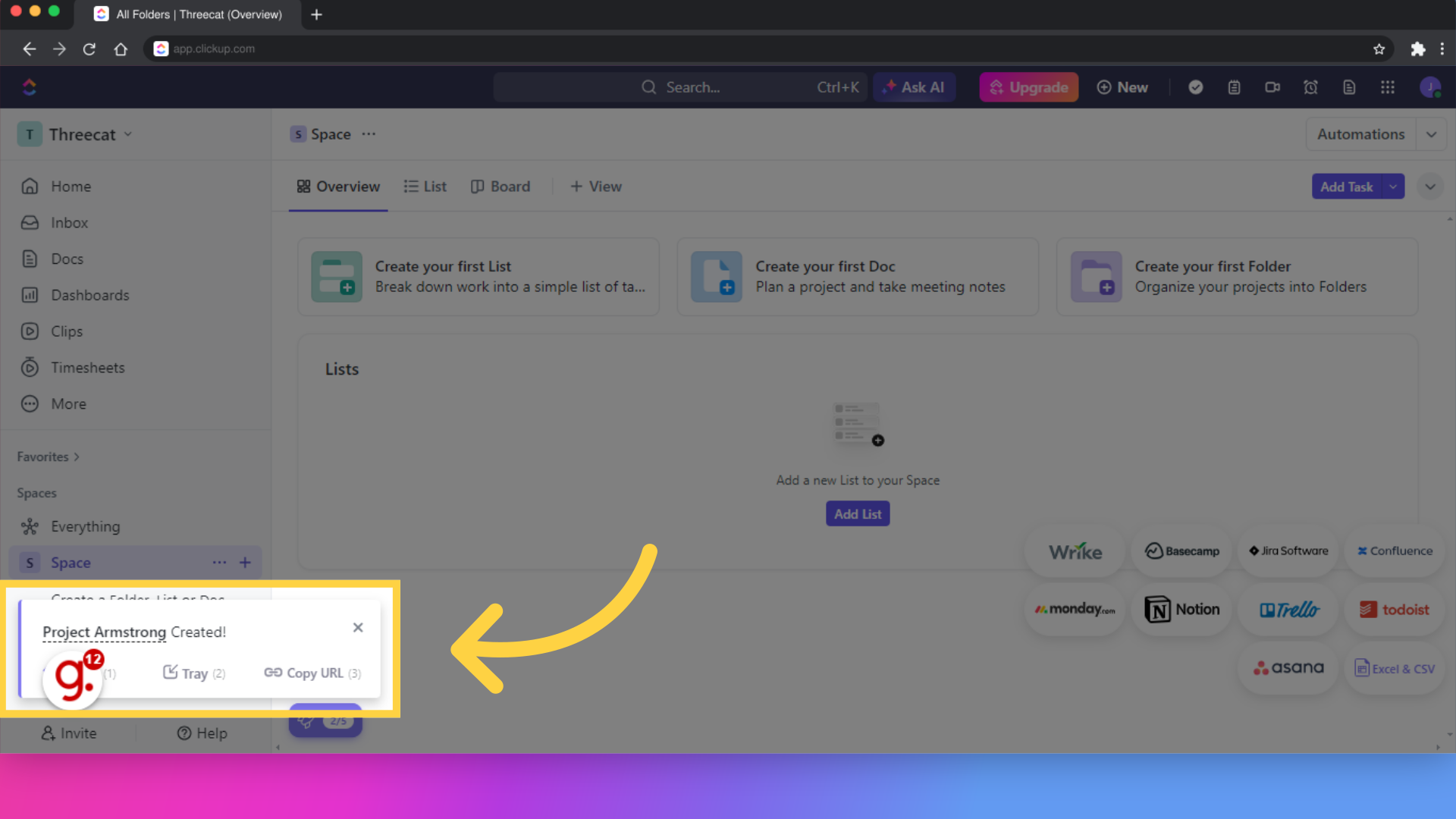The height and width of the screenshot is (819, 1456).
Task: Open the user avatar menu
Action: [x=1430, y=87]
